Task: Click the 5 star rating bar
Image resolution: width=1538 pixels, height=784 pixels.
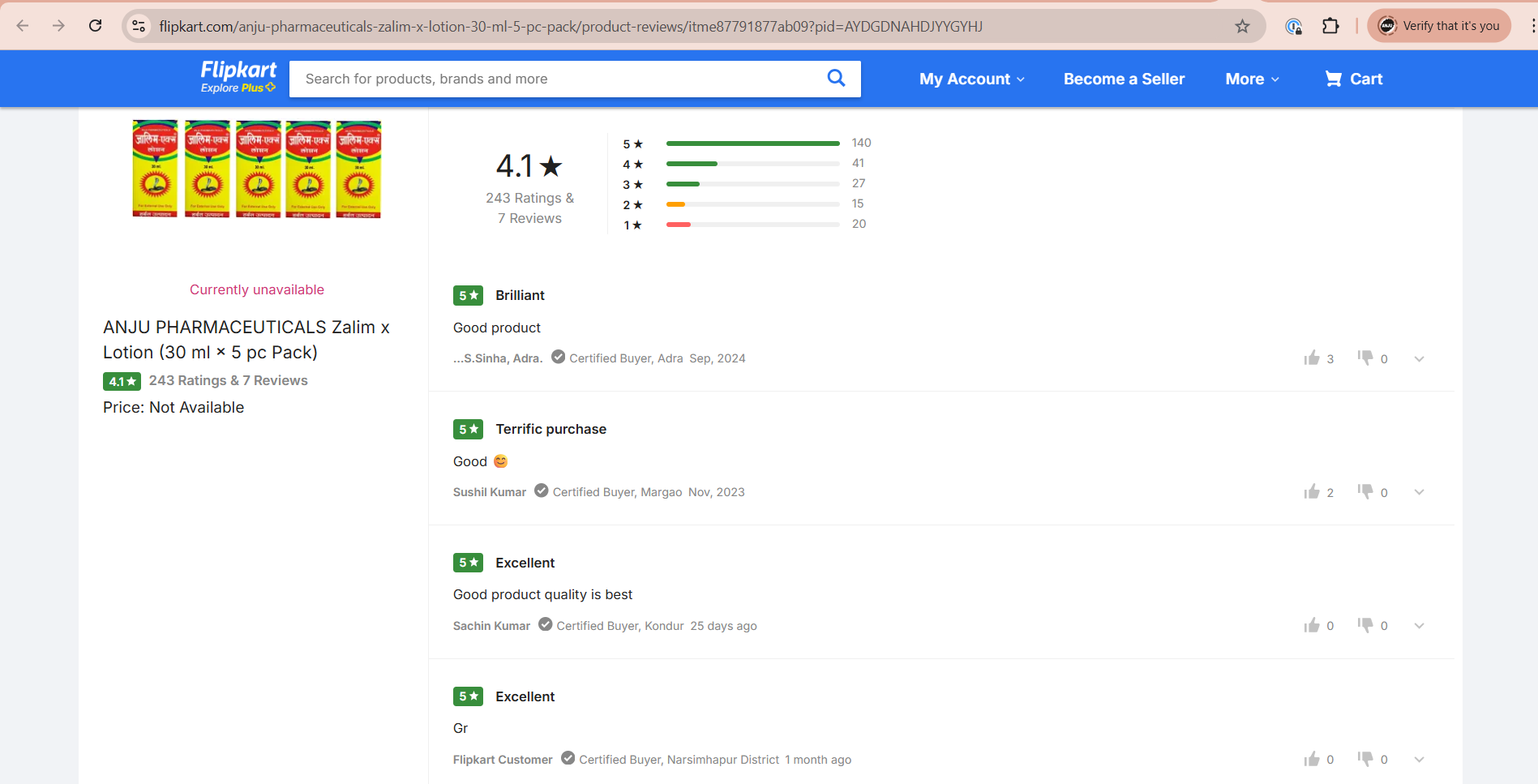Action: click(x=752, y=144)
